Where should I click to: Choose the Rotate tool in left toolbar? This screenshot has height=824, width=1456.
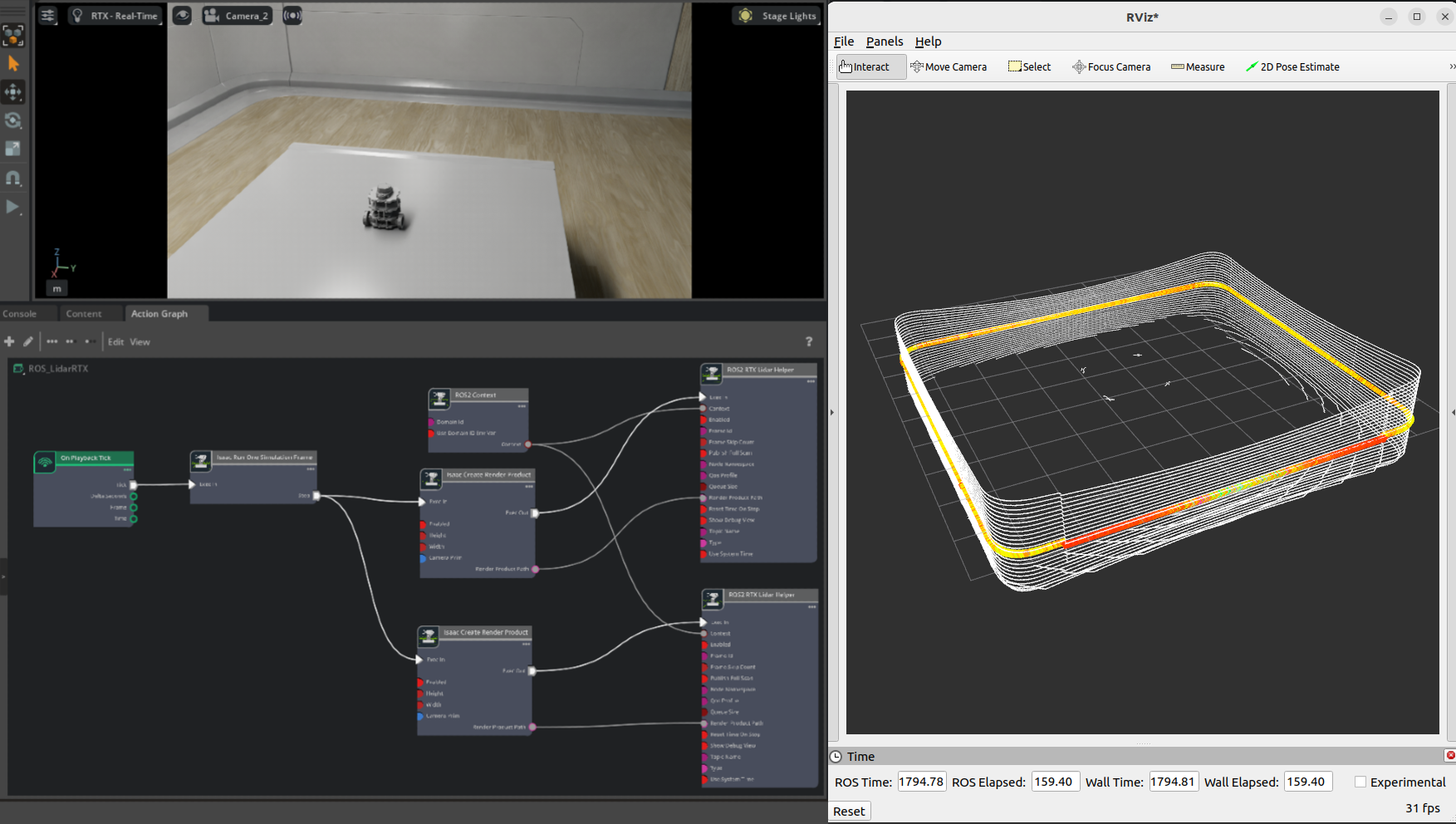(13, 120)
